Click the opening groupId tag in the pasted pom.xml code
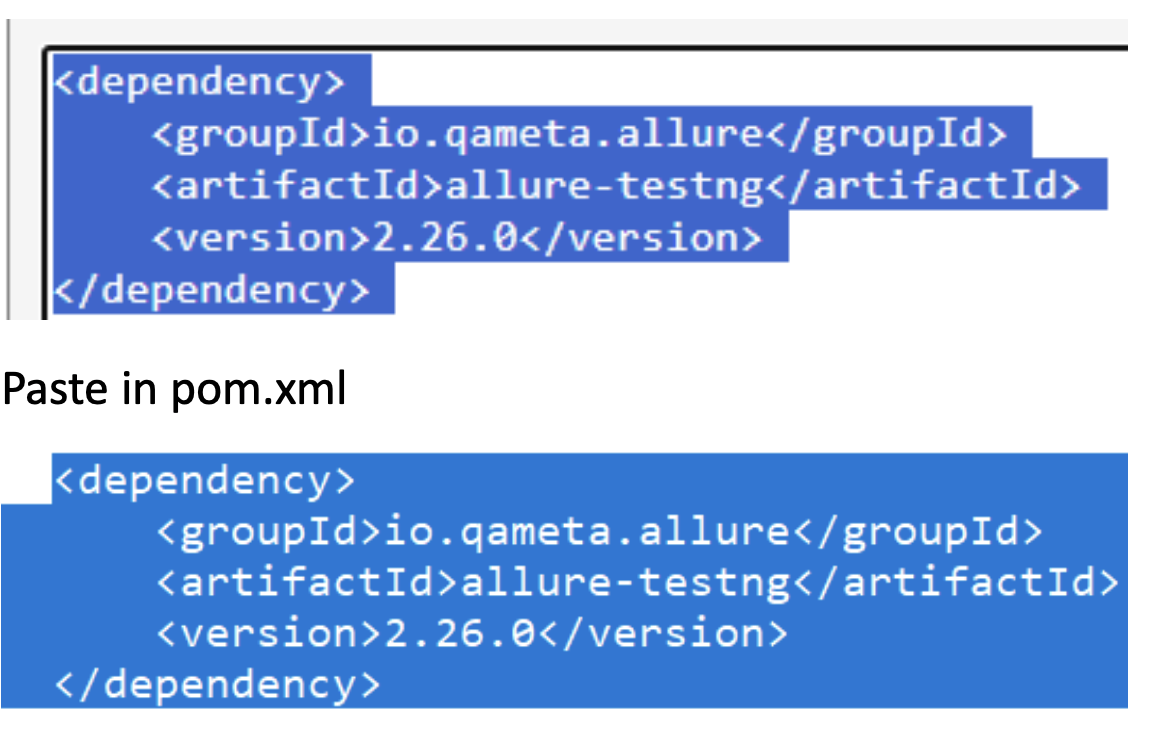 tap(270, 532)
